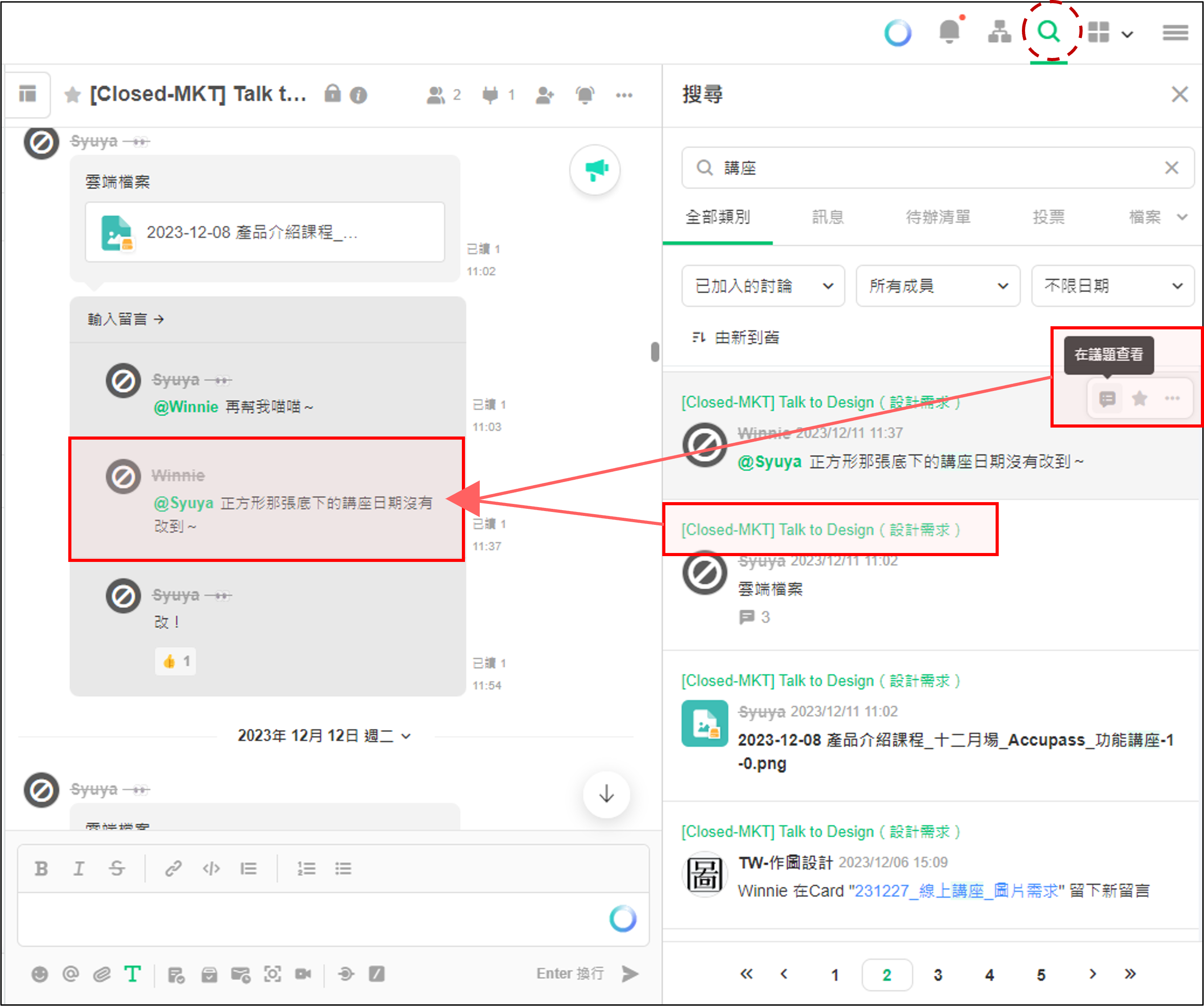Click the chat scrollbar handle
Image resolution: width=1204 pixels, height=1006 pixels.
(x=655, y=352)
